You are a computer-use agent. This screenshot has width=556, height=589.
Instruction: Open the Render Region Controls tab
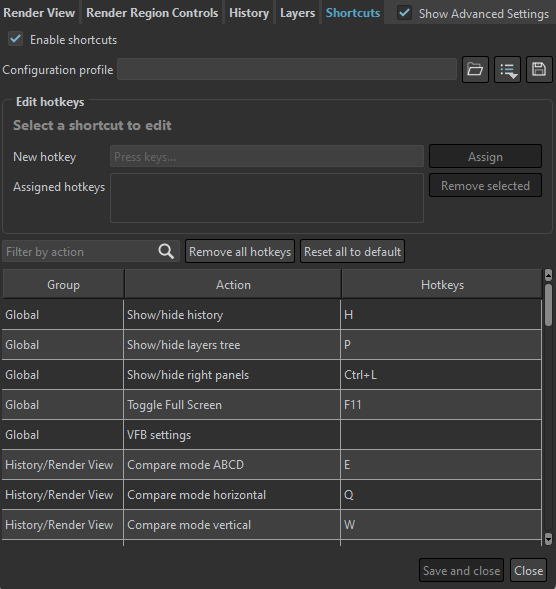152,13
